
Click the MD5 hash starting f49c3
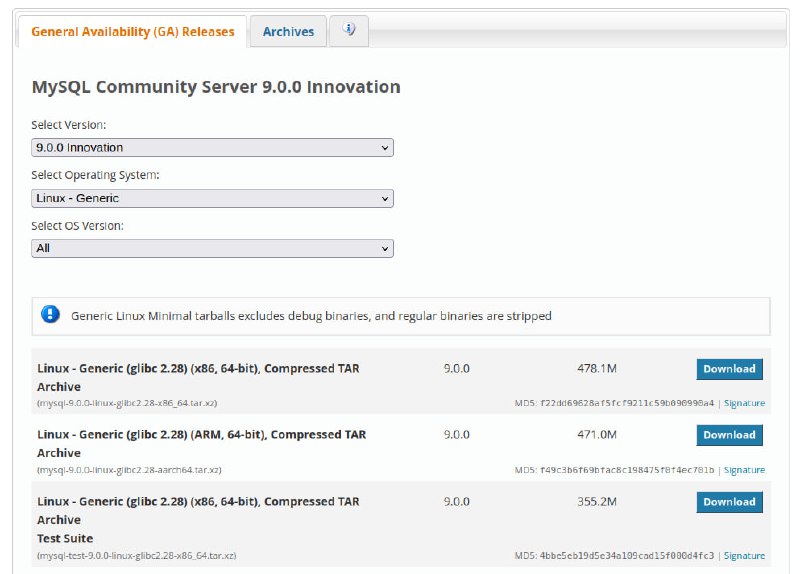click(x=627, y=470)
